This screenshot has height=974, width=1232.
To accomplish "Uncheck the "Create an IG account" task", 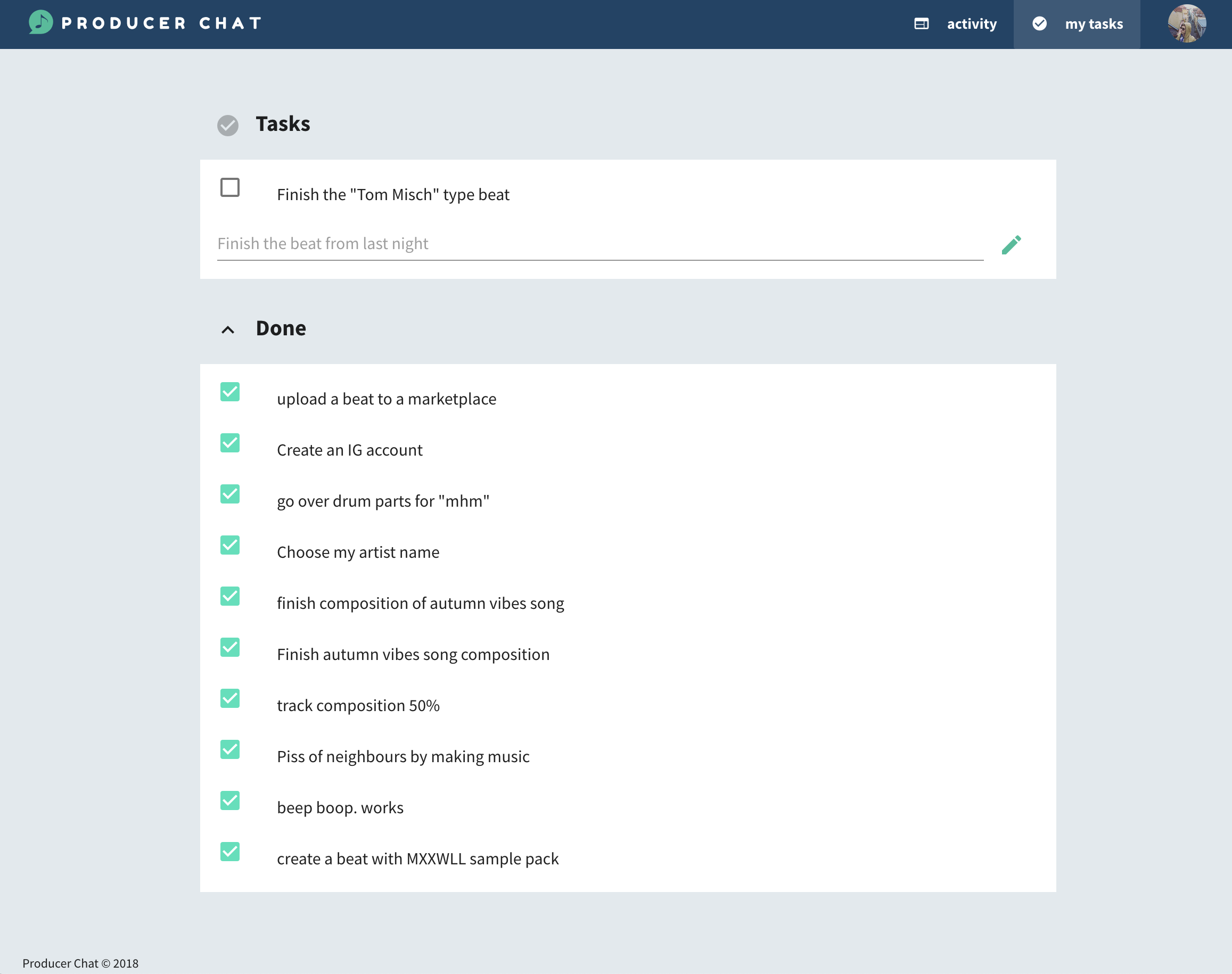I will 230,443.
